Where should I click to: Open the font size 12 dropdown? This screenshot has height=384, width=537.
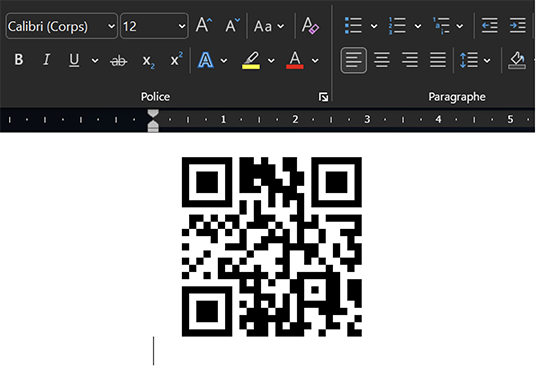click(x=154, y=26)
